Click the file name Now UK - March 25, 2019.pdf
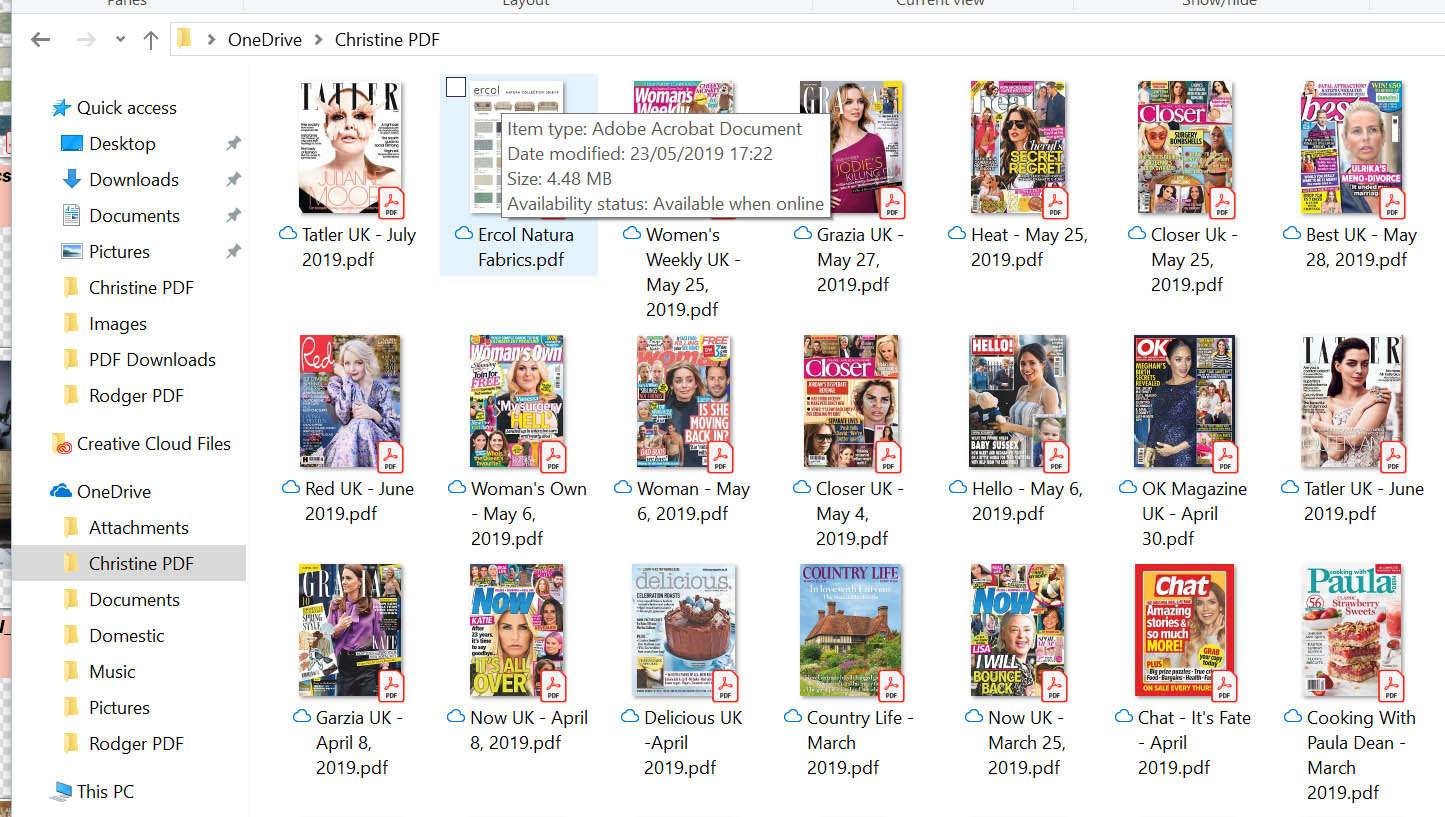 click(1026, 743)
